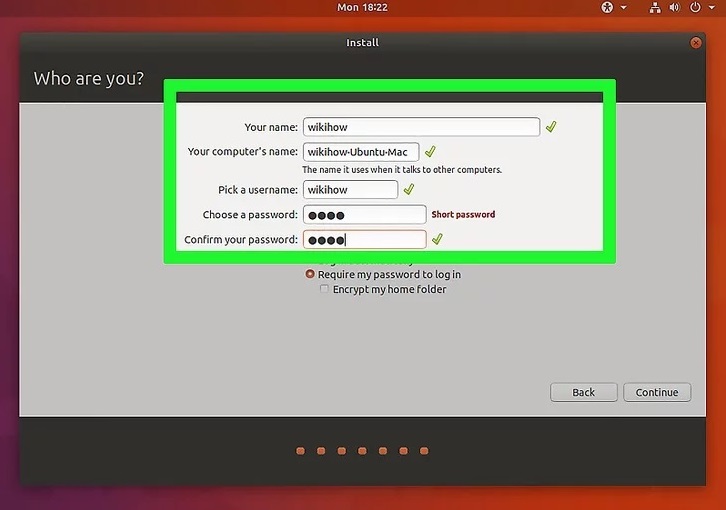Expand the system menu arrow
Image resolution: width=726 pixels, height=510 pixels.
[712, 7]
